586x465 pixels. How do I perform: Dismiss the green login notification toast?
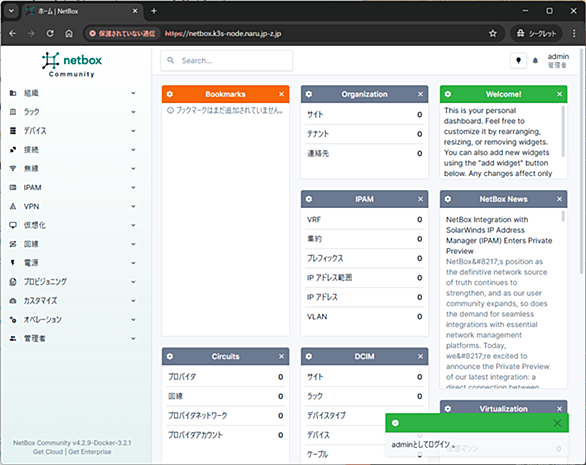pyautogui.click(x=557, y=423)
